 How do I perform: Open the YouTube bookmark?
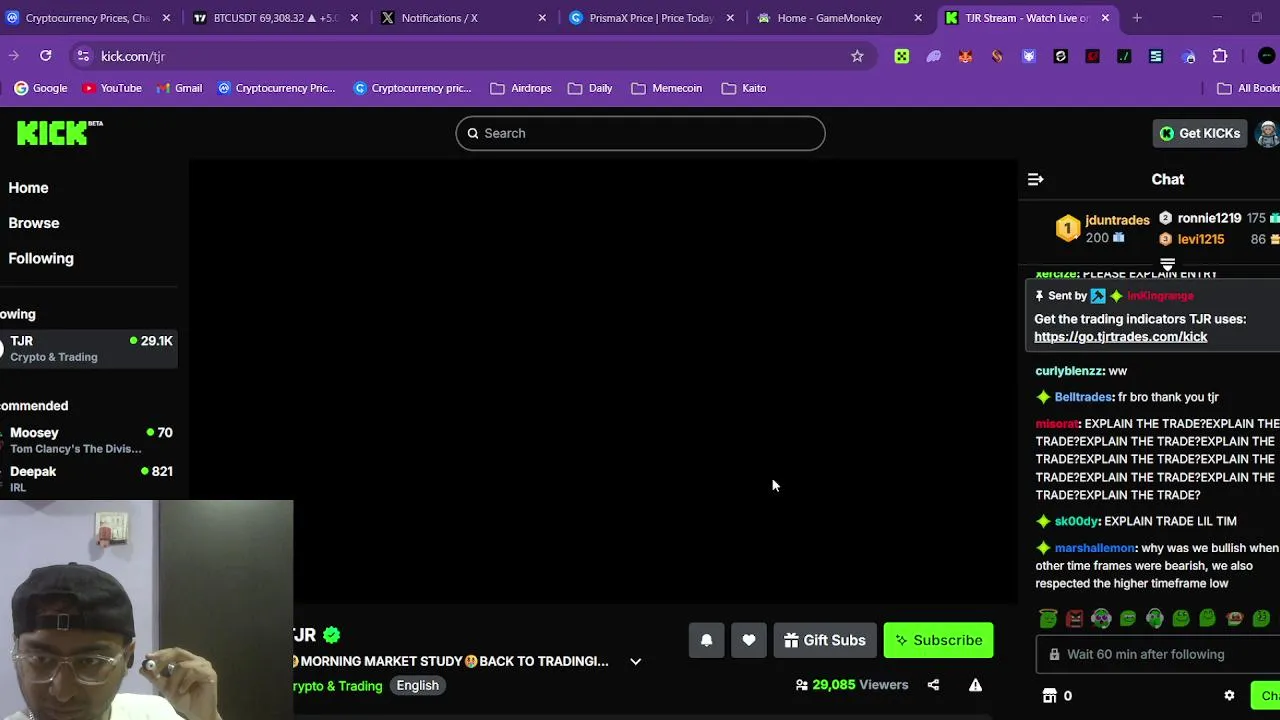coord(111,88)
